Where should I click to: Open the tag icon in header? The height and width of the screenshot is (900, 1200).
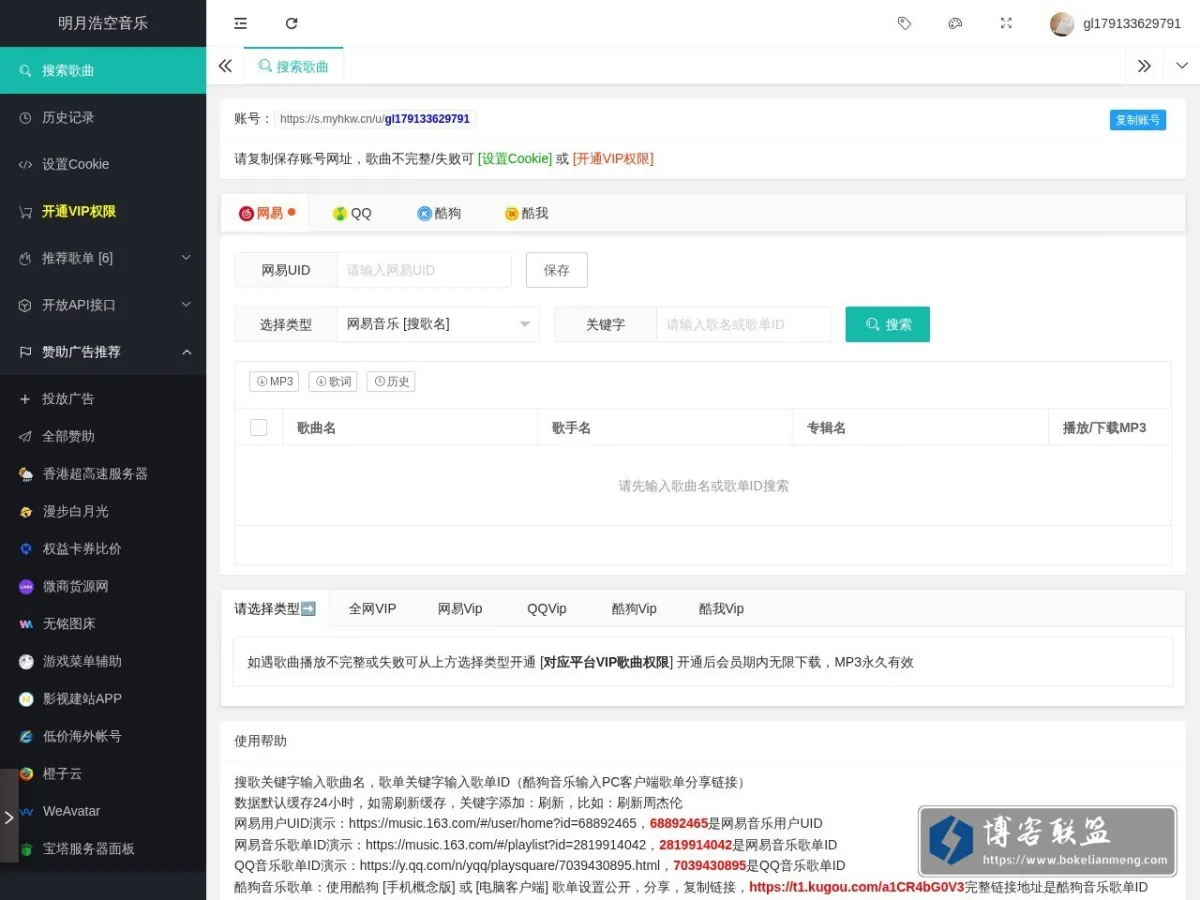904,23
